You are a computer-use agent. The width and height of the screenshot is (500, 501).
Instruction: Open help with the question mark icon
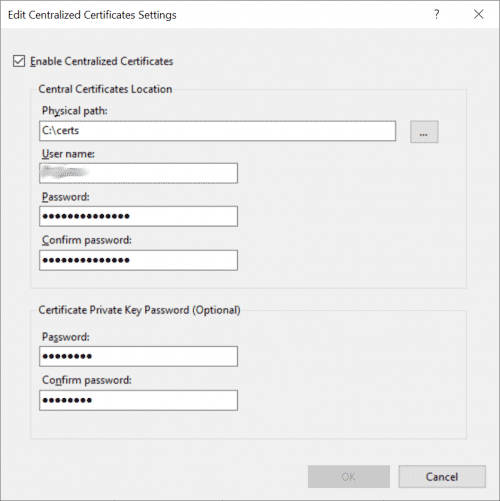436,14
